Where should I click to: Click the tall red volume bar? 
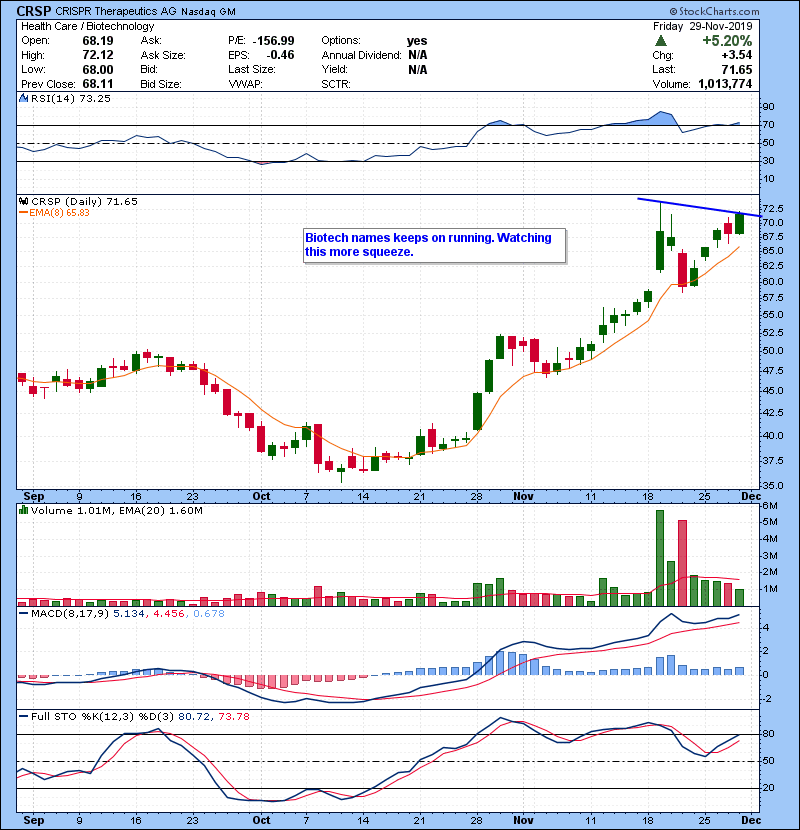[x=682, y=563]
